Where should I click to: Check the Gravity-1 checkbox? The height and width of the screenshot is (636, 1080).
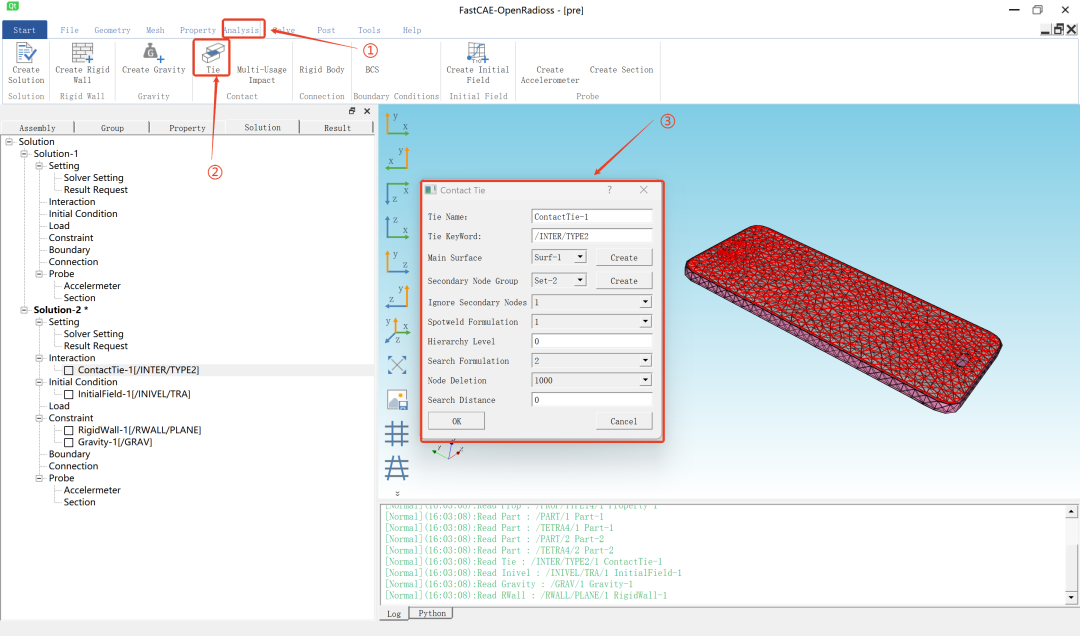pos(69,442)
